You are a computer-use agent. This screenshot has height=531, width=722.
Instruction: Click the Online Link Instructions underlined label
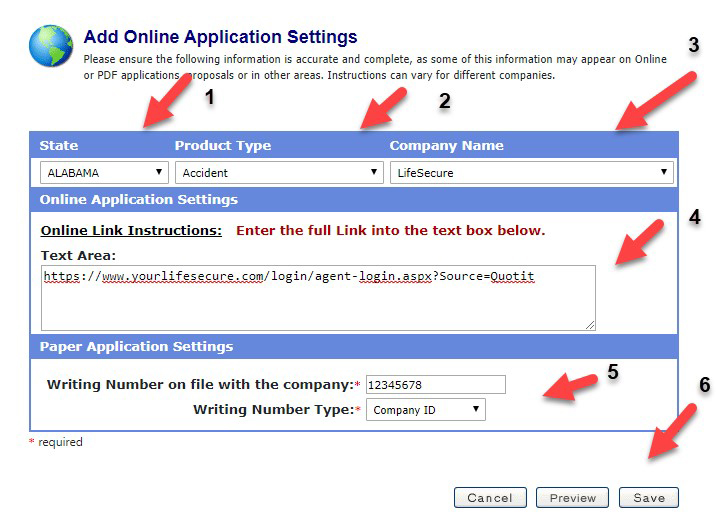click(x=131, y=231)
